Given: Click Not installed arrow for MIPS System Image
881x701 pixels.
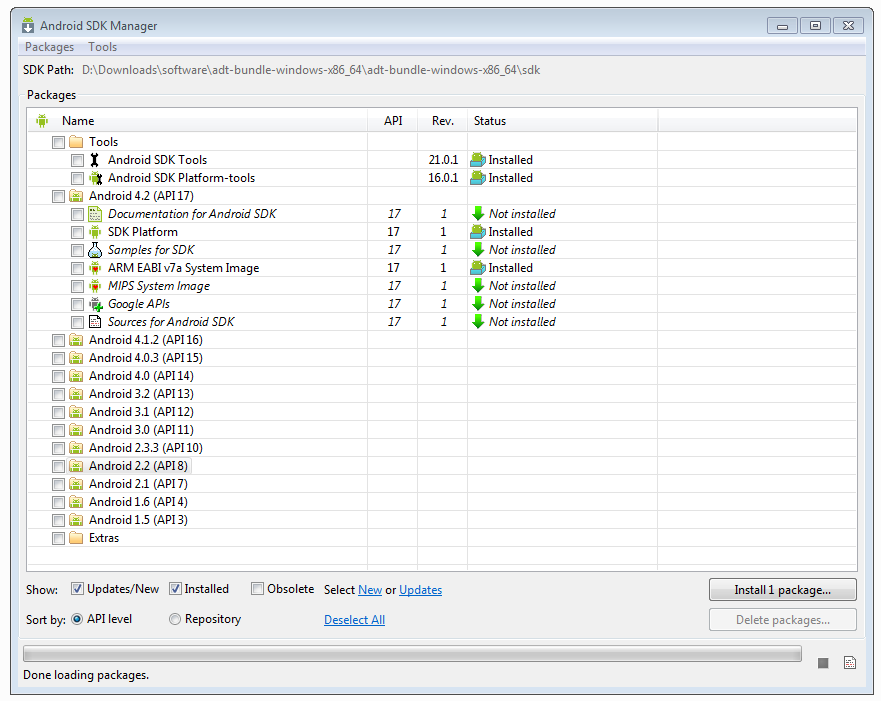Looking at the screenshot, I should pos(478,286).
